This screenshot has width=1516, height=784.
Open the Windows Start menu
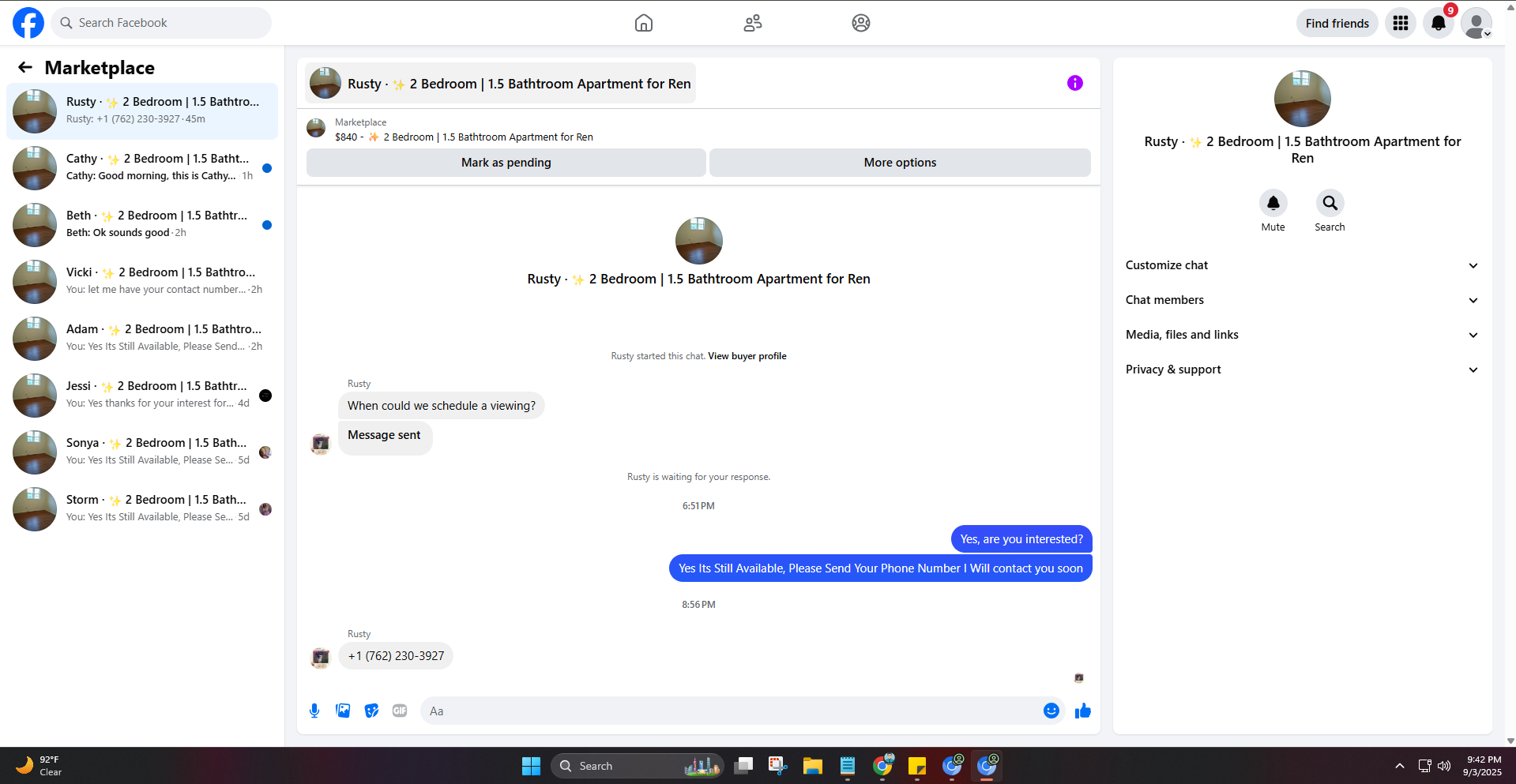pyautogui.click(x=531, y=766)
